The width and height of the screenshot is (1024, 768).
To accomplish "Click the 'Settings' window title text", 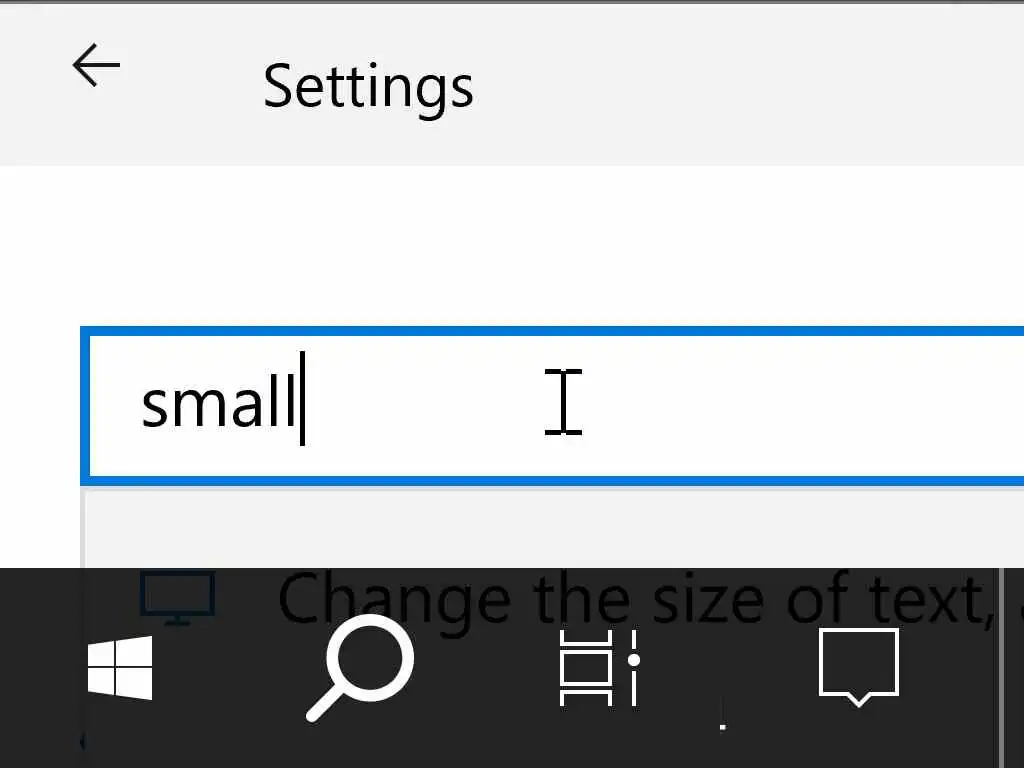I will coord(368,86).
